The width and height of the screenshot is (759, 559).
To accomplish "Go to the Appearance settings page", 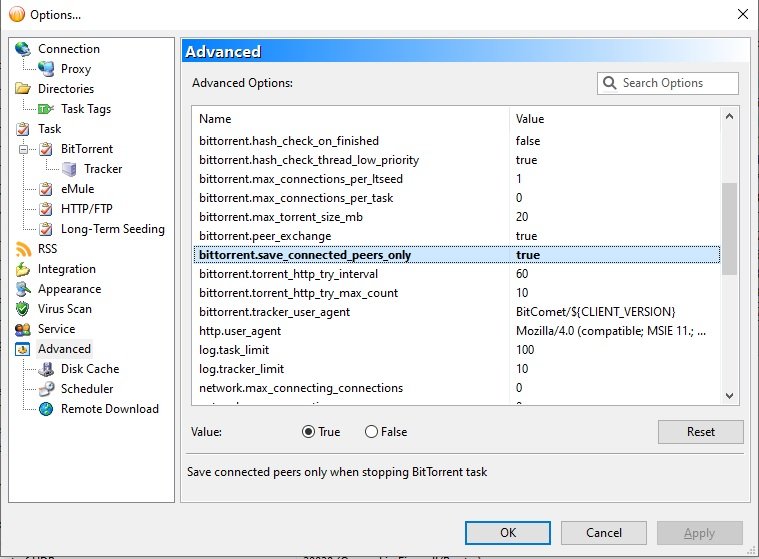I will [x=69, y=289].
